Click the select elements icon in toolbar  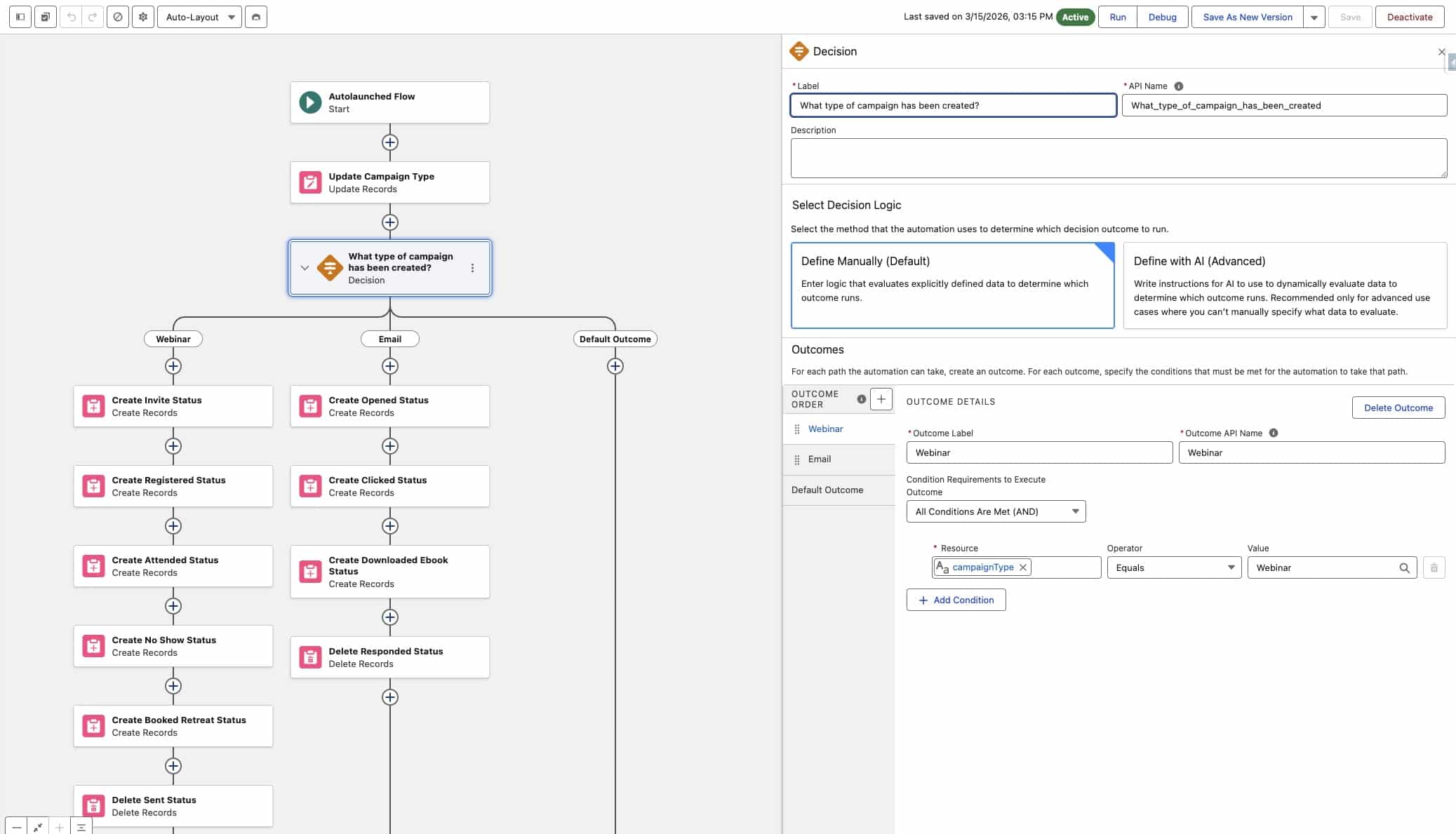pyautogui.click(x=46, y=17)
